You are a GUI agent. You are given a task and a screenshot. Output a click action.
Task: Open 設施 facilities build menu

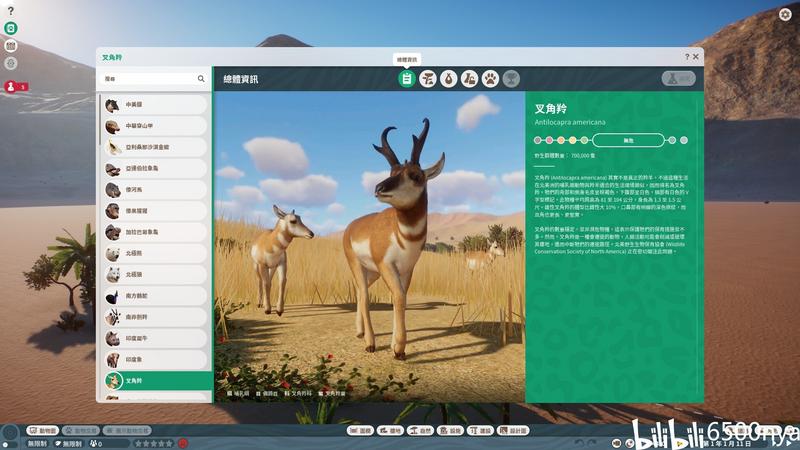coord(450,431)
